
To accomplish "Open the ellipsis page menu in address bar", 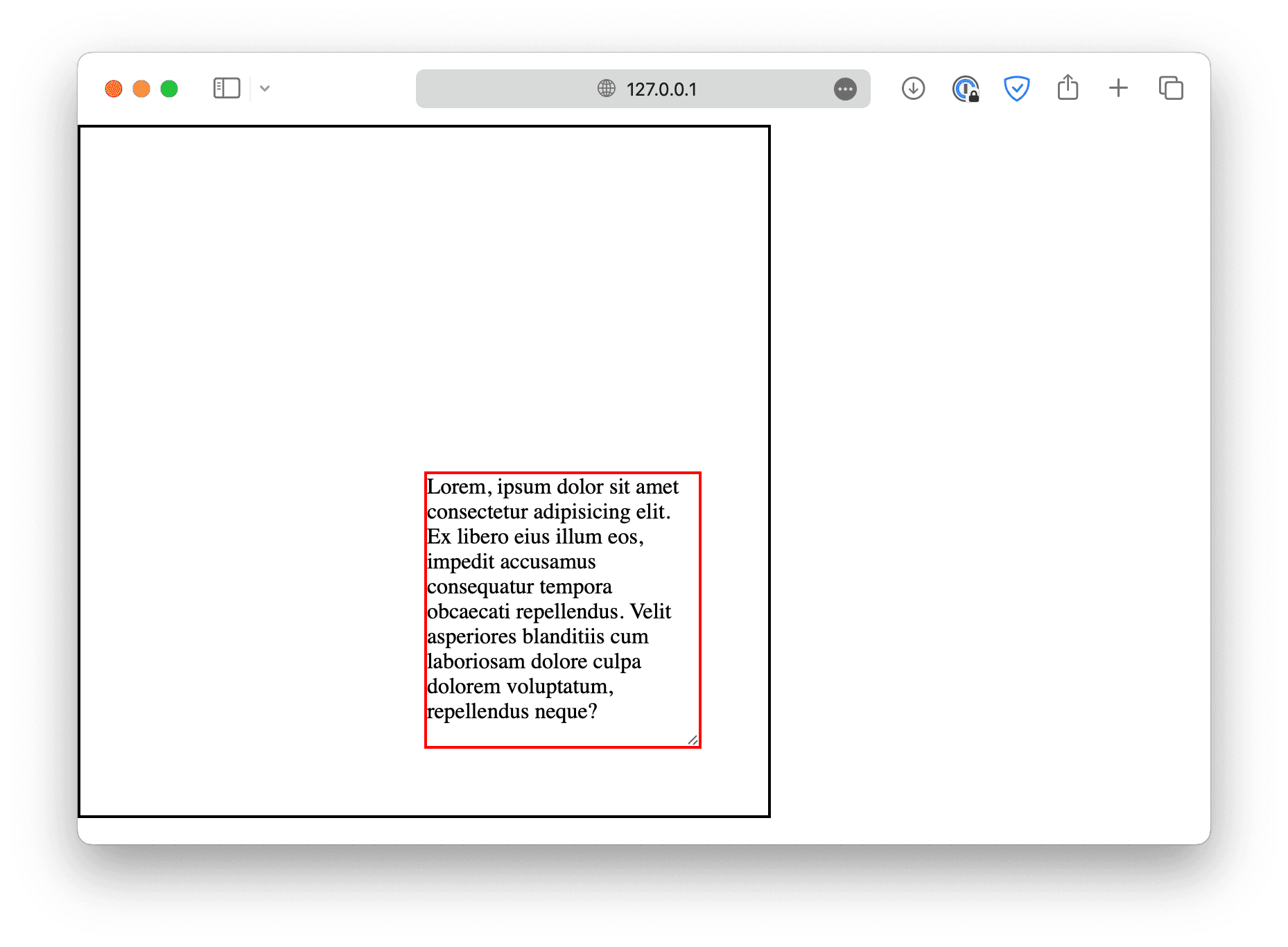I will 844,89.
